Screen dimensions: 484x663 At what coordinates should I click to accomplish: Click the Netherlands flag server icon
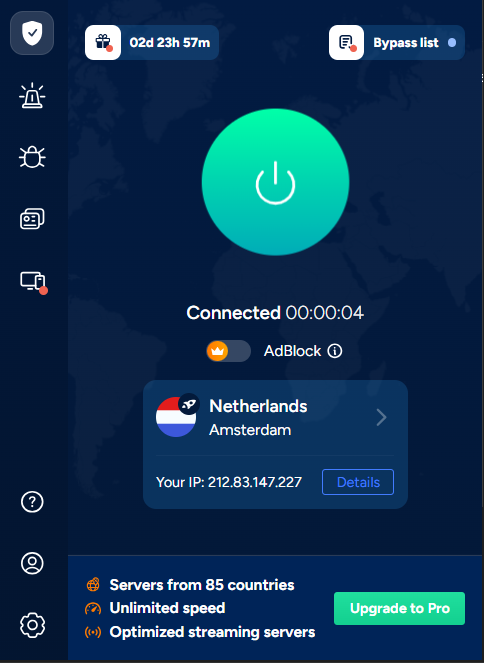pos(176,417)
